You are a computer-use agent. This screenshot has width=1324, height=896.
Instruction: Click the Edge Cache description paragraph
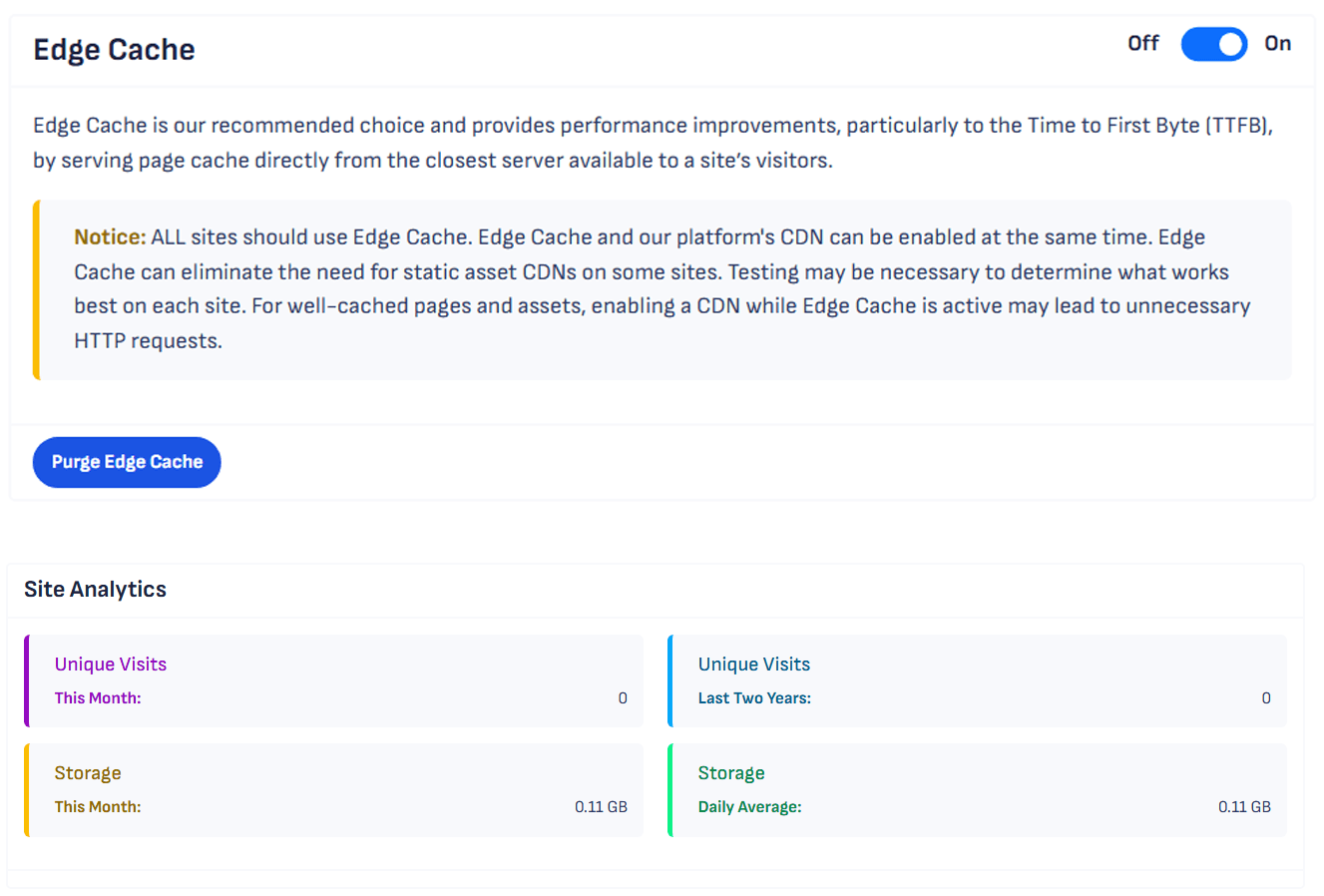pos(653,143)
